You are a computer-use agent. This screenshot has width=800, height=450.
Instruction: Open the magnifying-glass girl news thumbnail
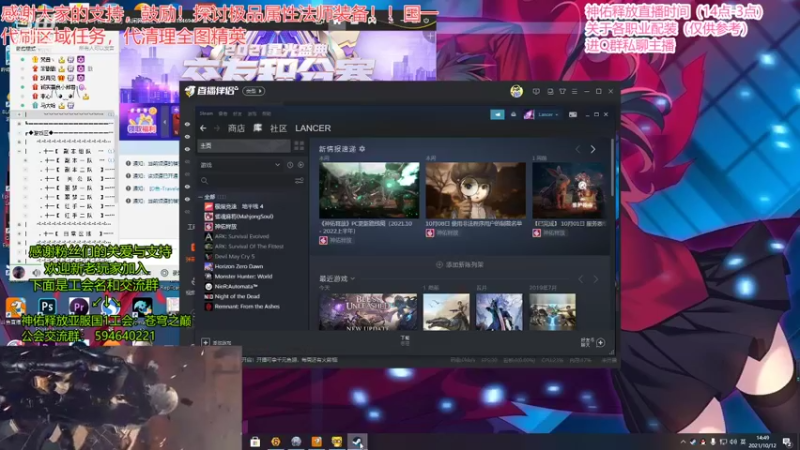point(476,190)
